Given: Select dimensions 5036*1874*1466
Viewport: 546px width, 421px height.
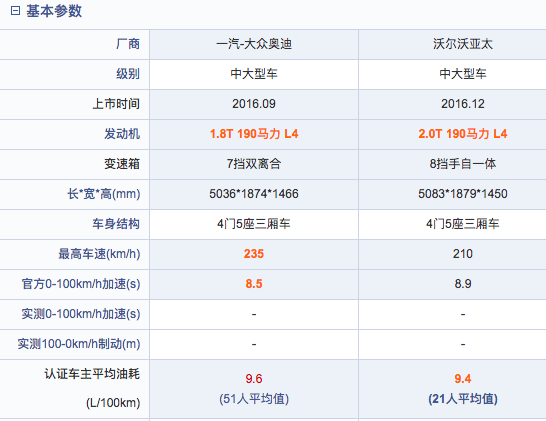Looking at the screenshot, I should click(x=254, y=194).
